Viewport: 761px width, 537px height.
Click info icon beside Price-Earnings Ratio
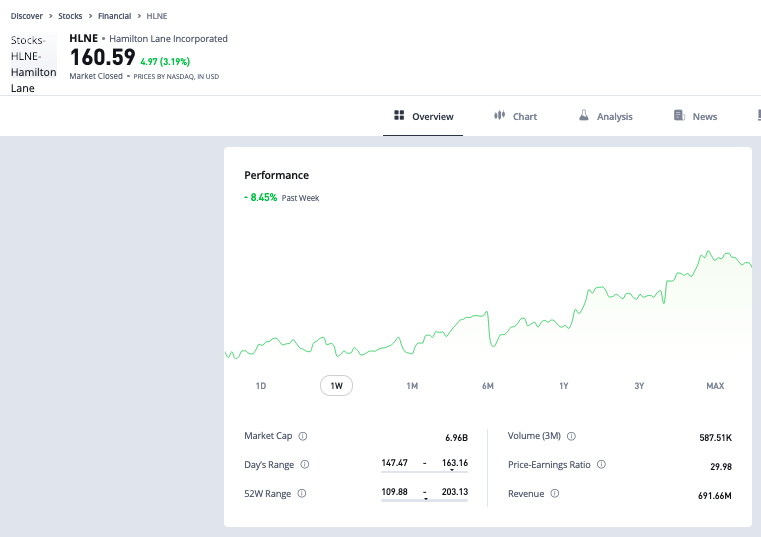click(601, 464)
